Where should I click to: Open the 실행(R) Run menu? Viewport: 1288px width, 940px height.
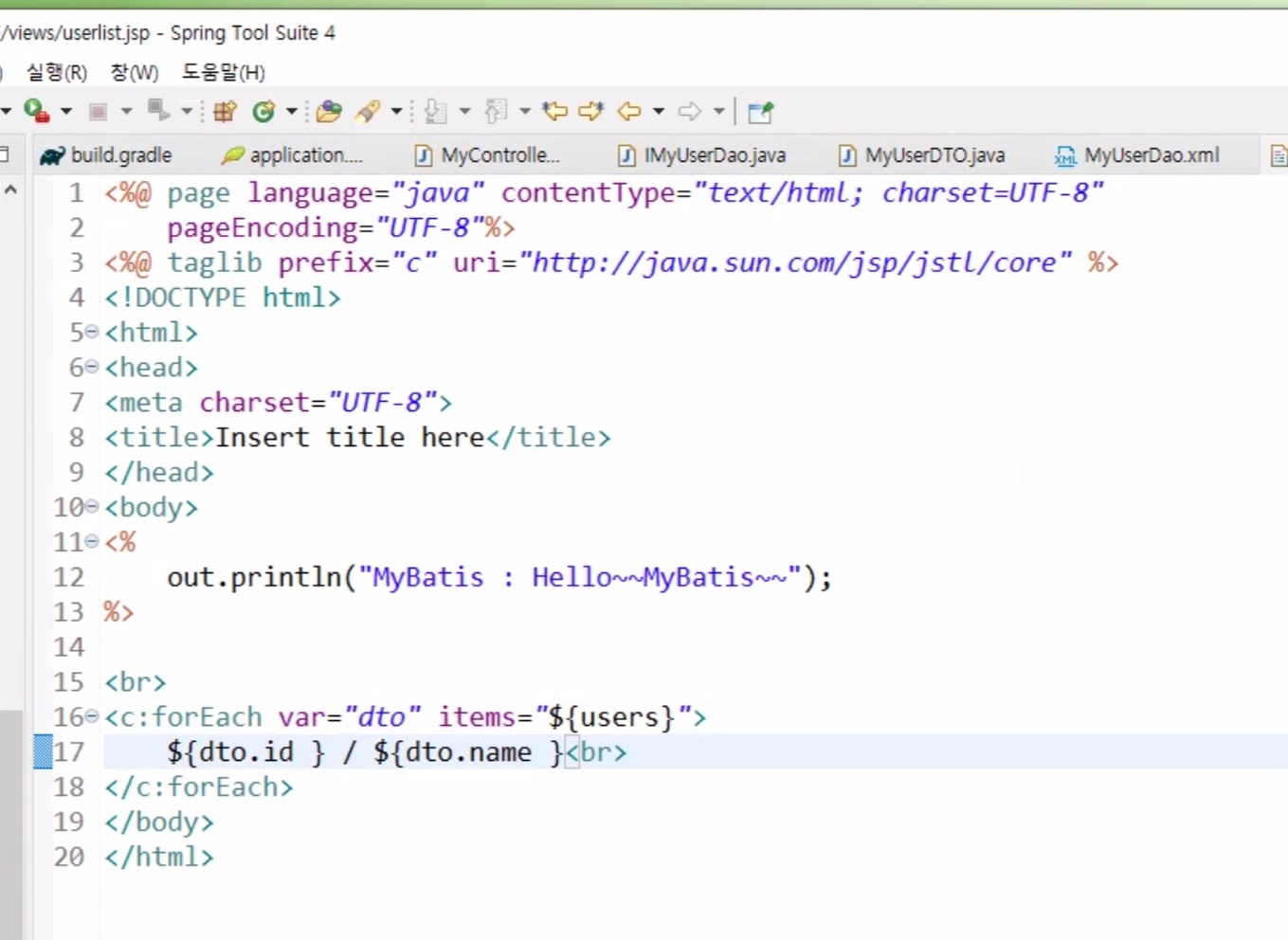click(57, 72)
